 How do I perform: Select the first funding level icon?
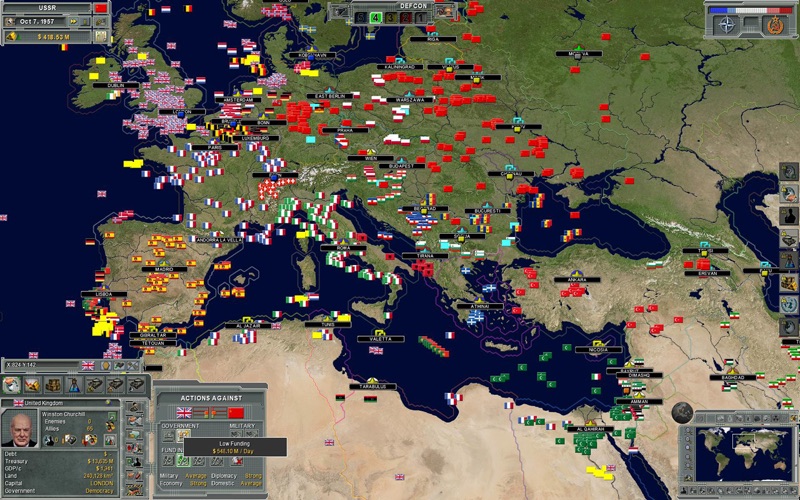(168, 461)
